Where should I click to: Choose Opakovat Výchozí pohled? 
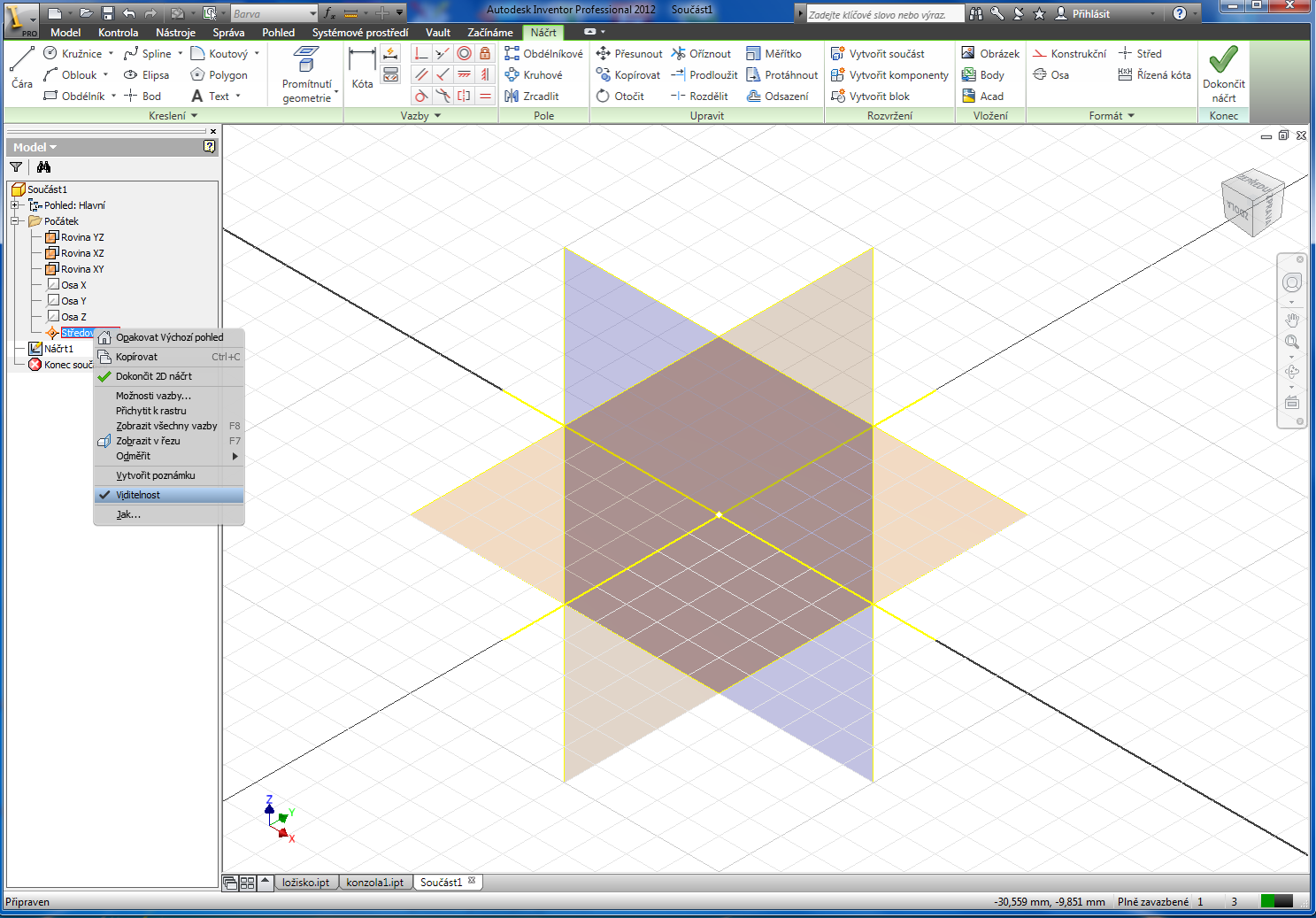pyautogui.click(x=169, y=337)
